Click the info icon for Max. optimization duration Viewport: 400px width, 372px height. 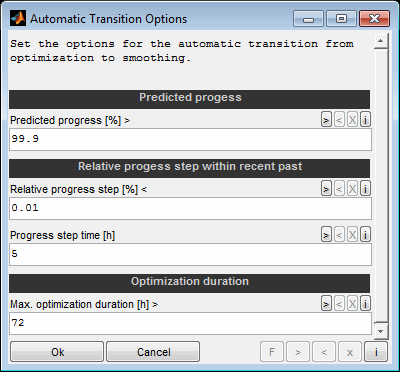point(365,304)
